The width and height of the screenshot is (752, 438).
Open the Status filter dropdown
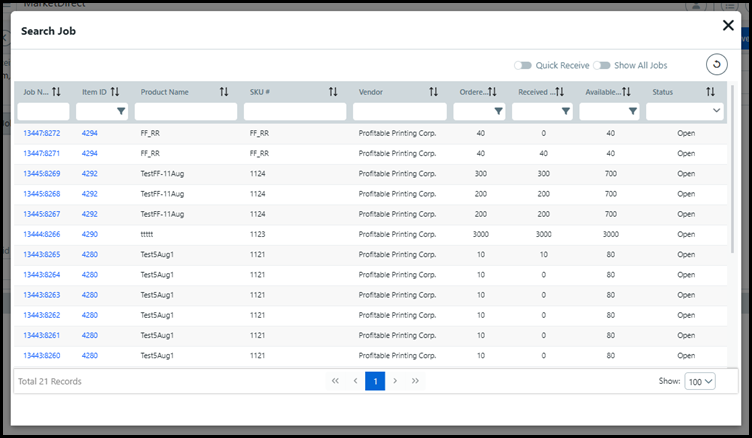[x=686, y=111]
